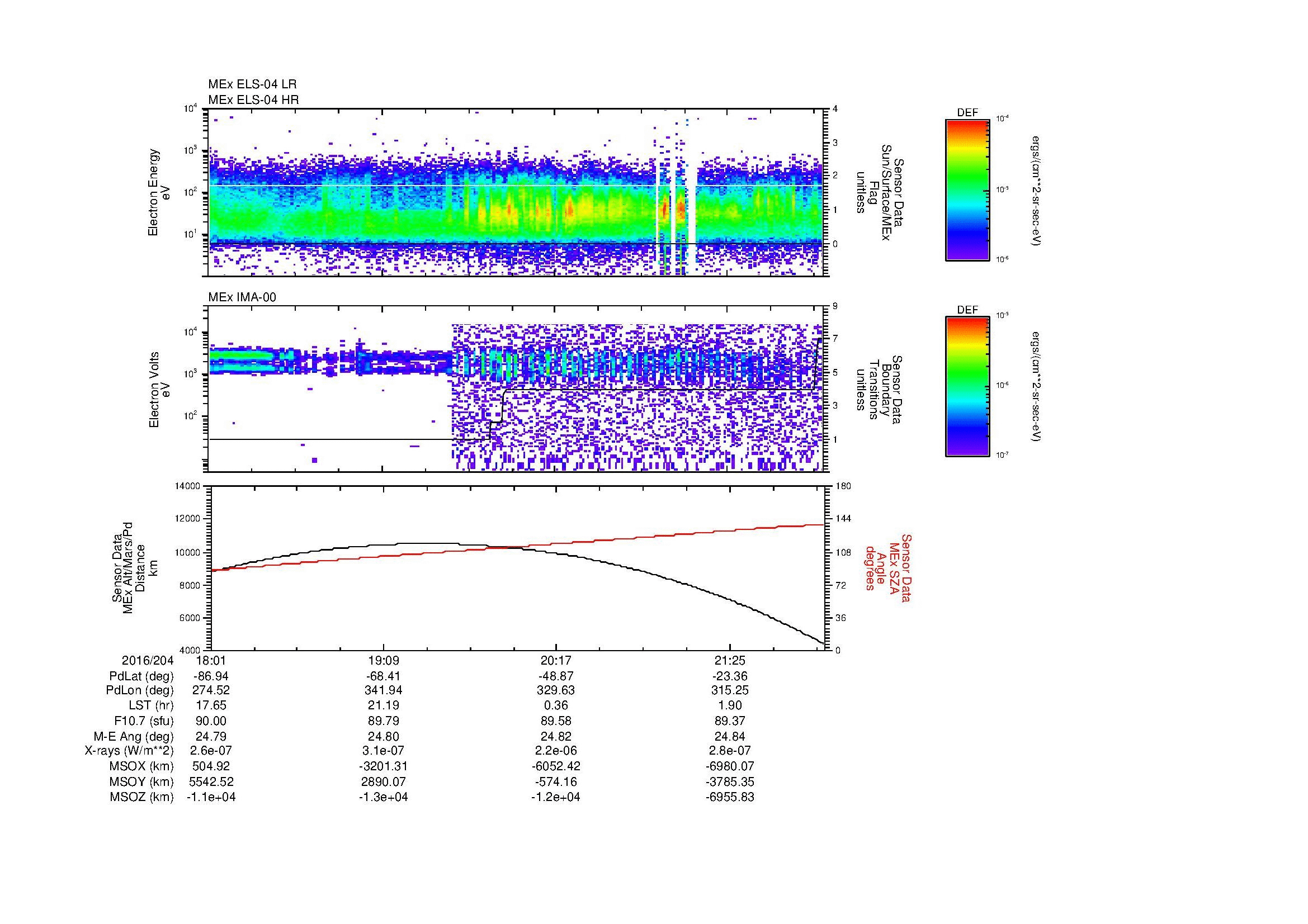Viewport: 1308px width, 924px height.
Task: Click the MSOX value '-6052.42'
Action: pos(556,766)
